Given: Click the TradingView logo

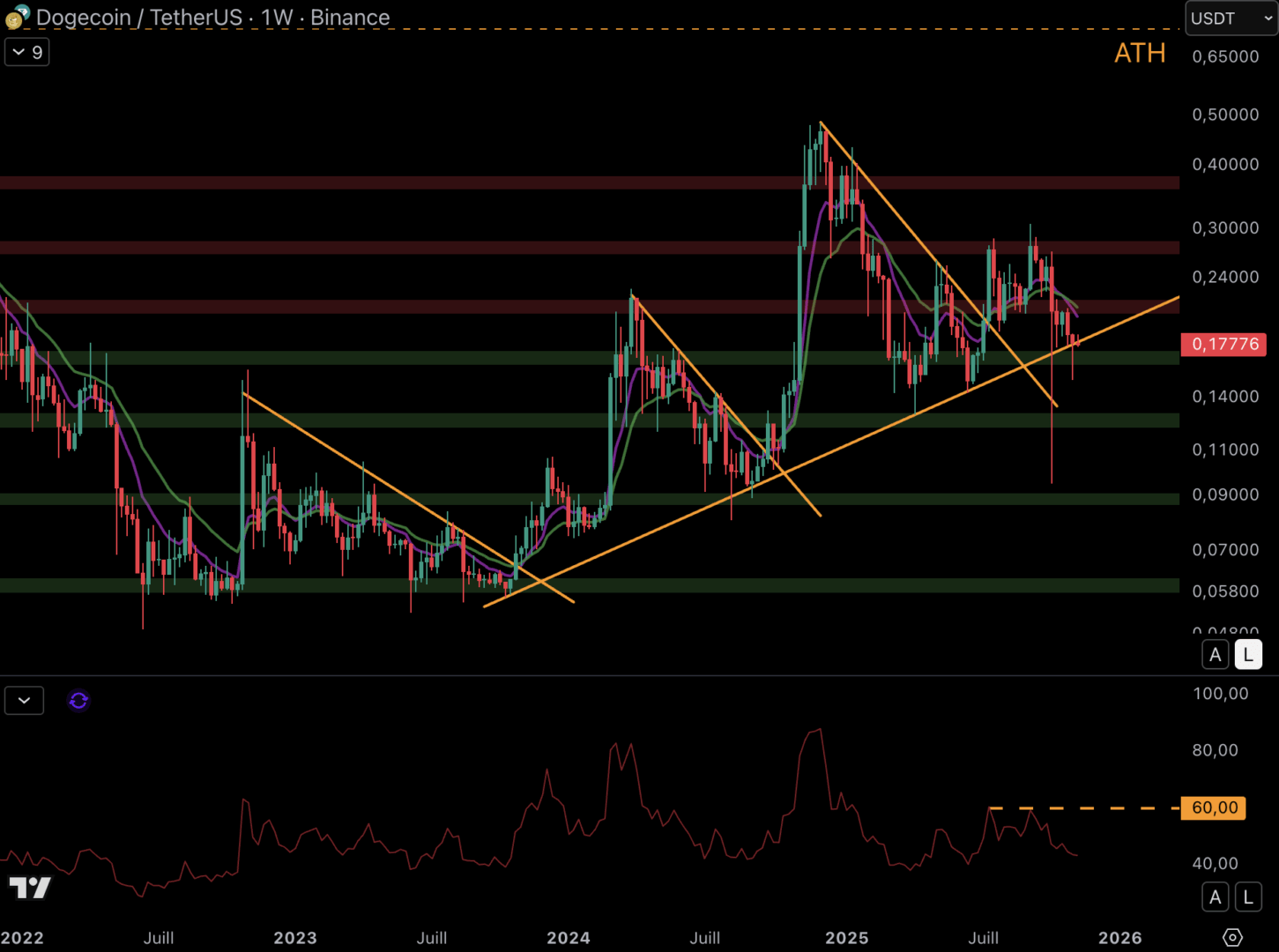Looking at the screenshot, I should [x=30, y=887].
